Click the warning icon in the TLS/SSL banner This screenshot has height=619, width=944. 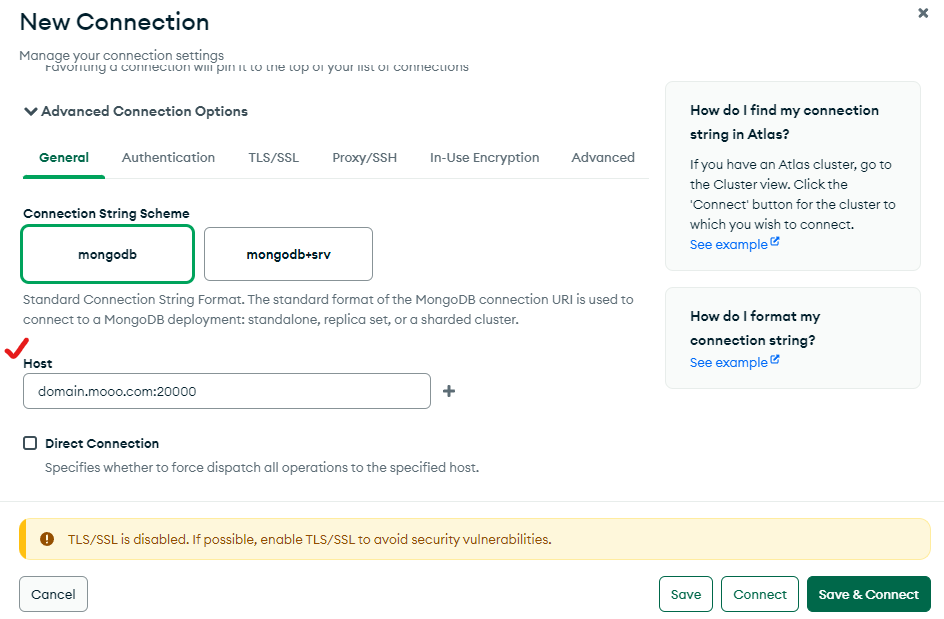47,539
